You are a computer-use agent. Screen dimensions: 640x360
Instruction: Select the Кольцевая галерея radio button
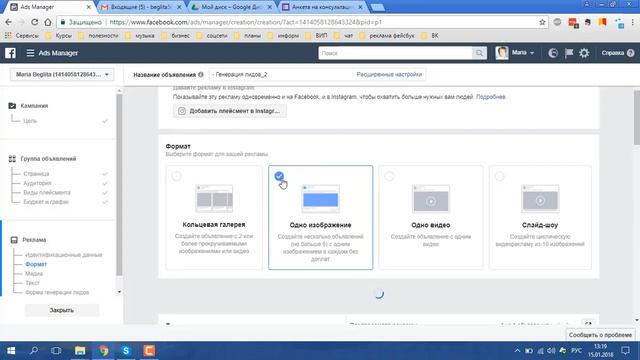click(x=176, y=176)
